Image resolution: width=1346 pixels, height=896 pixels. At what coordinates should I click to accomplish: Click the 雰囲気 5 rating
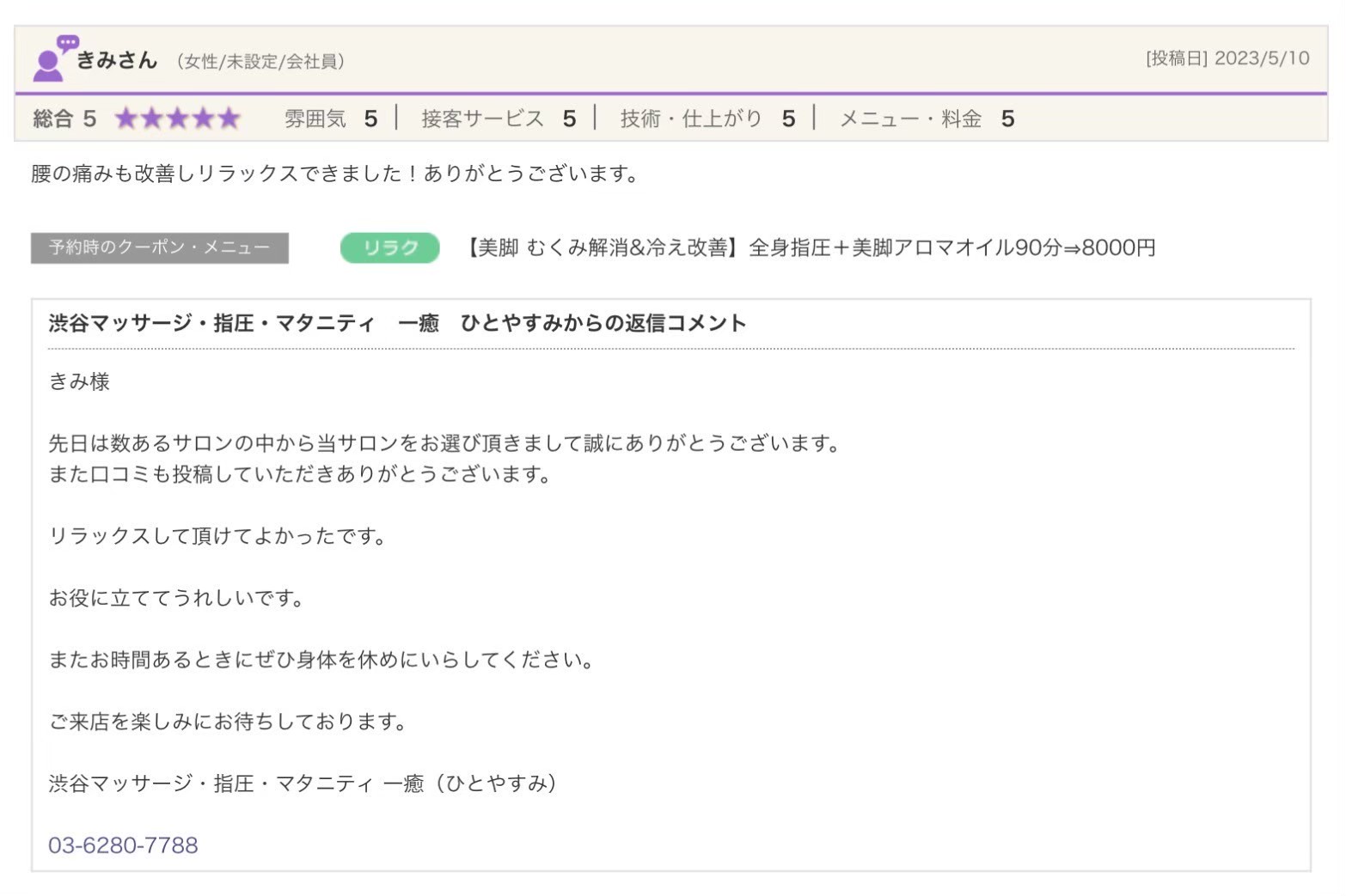(x=331, y=119)
